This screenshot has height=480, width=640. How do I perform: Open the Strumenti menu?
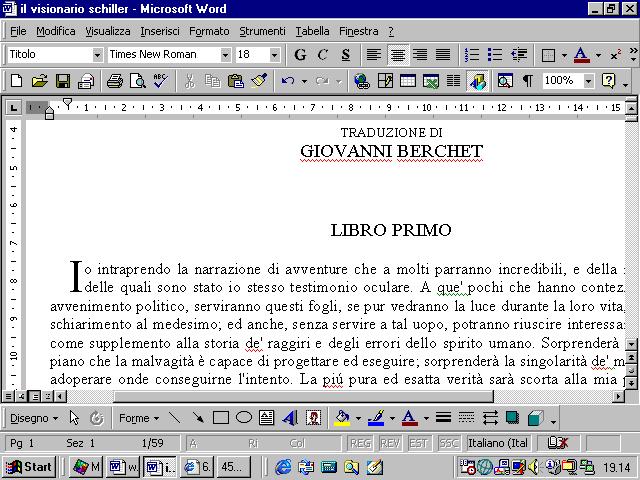[x=262, y=31]
